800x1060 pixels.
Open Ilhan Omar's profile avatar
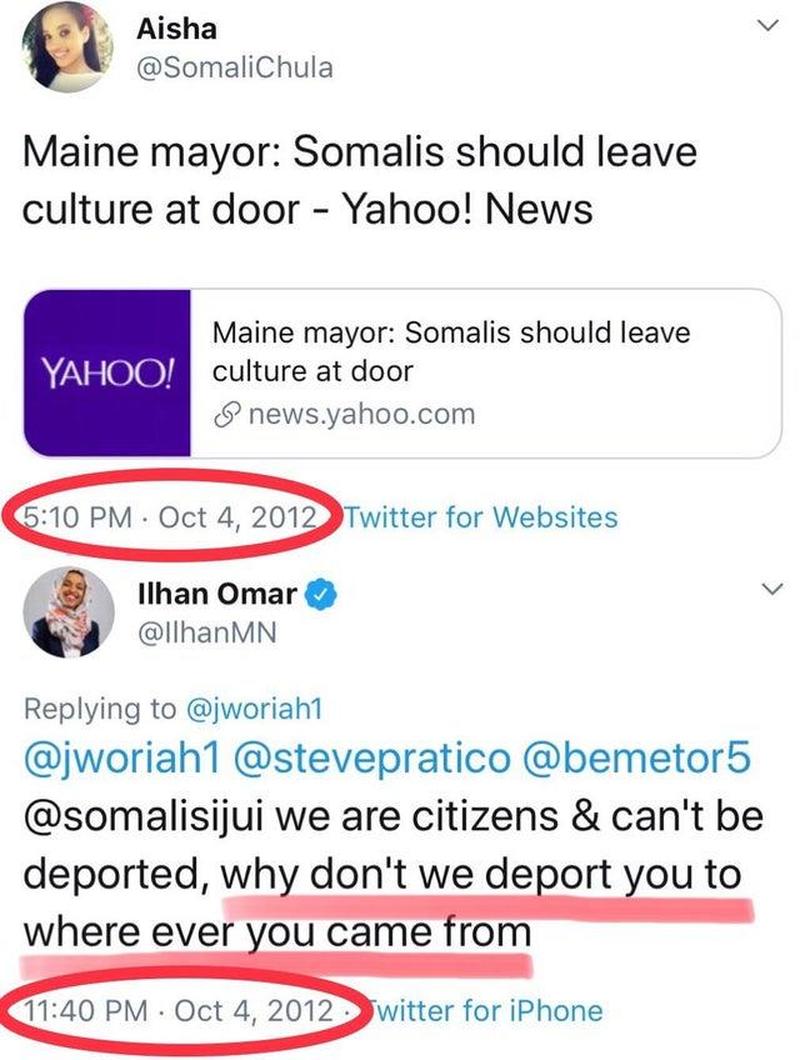tap(68, 612)
